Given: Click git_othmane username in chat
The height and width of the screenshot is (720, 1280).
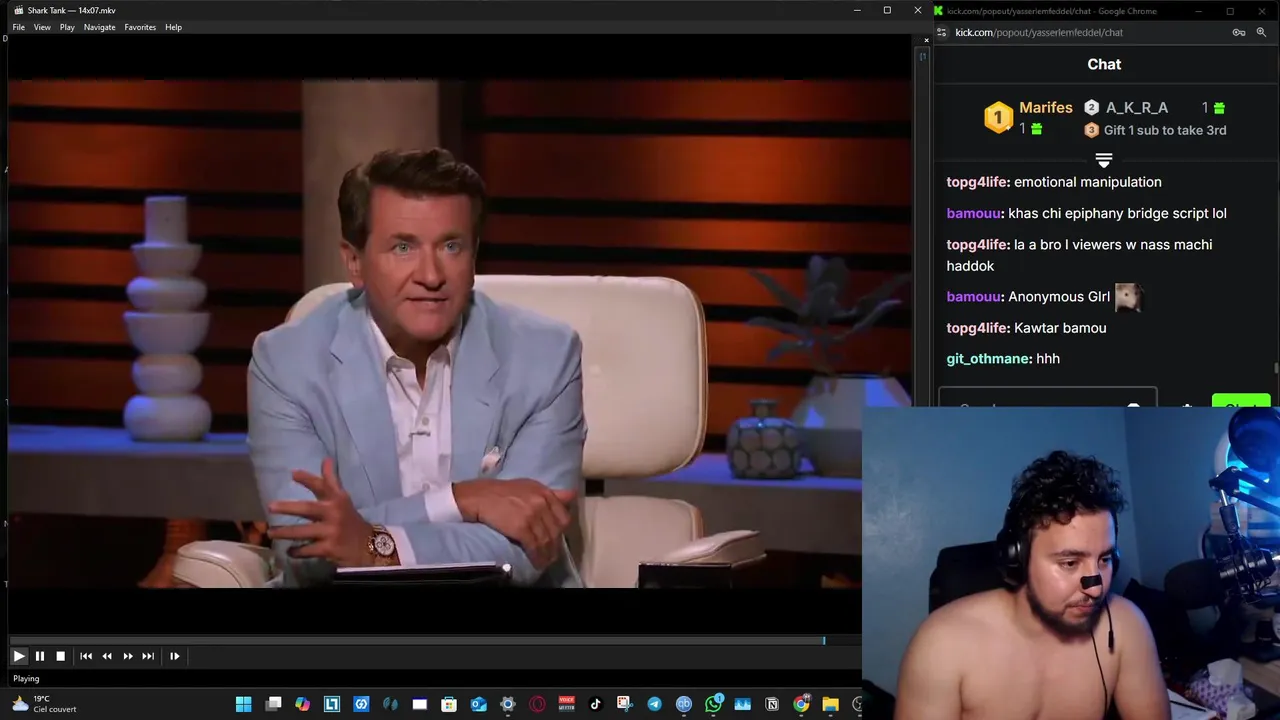Looking at the screenshot, I should tap(988, 358).
